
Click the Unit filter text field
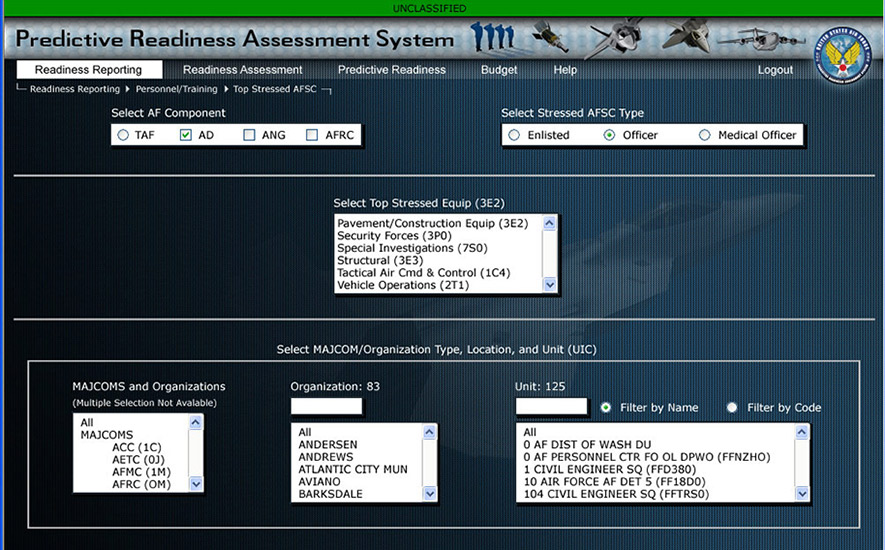(x=551, y=407)
